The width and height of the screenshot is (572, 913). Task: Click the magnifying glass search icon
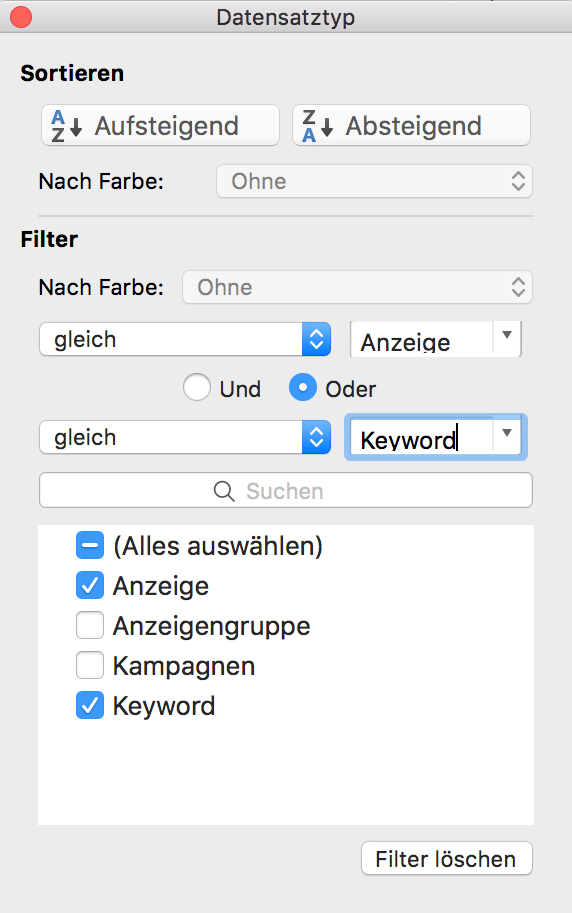tap(224, 491)
